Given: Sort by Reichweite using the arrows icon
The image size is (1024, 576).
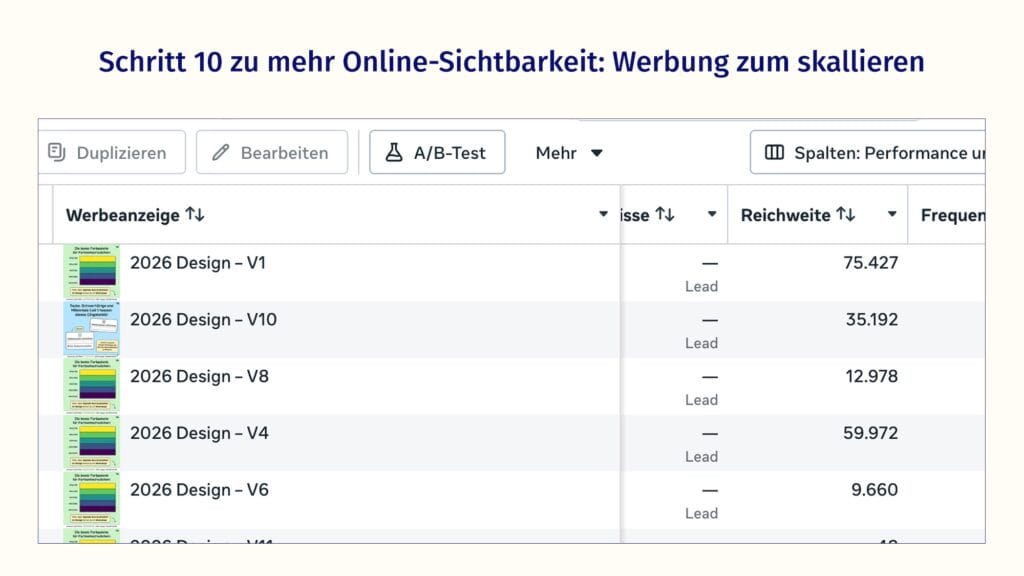Looking at the screenshot, I should tap(846, 214).
